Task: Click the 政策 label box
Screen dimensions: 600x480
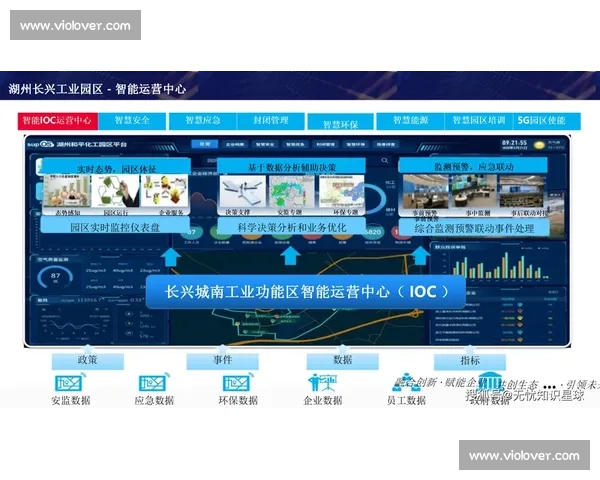Action: click(88, 361)
